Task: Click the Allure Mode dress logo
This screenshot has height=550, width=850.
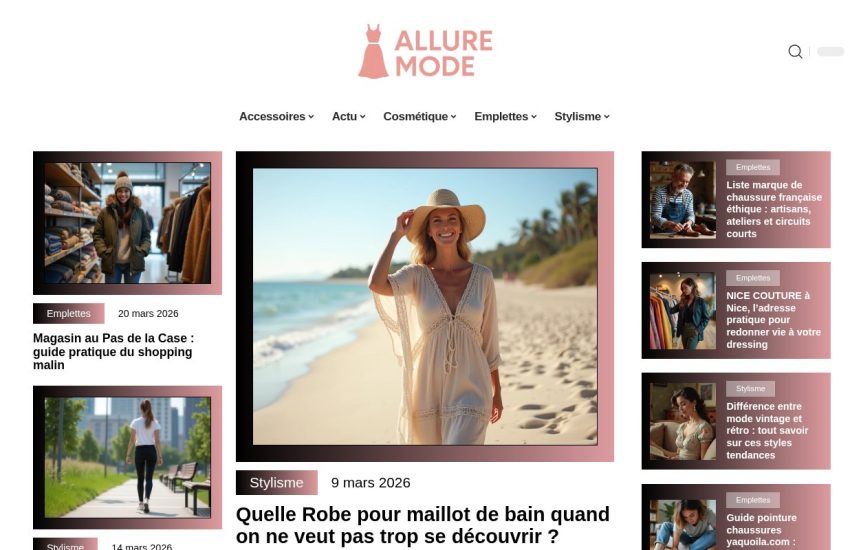Action: [425, 51]
